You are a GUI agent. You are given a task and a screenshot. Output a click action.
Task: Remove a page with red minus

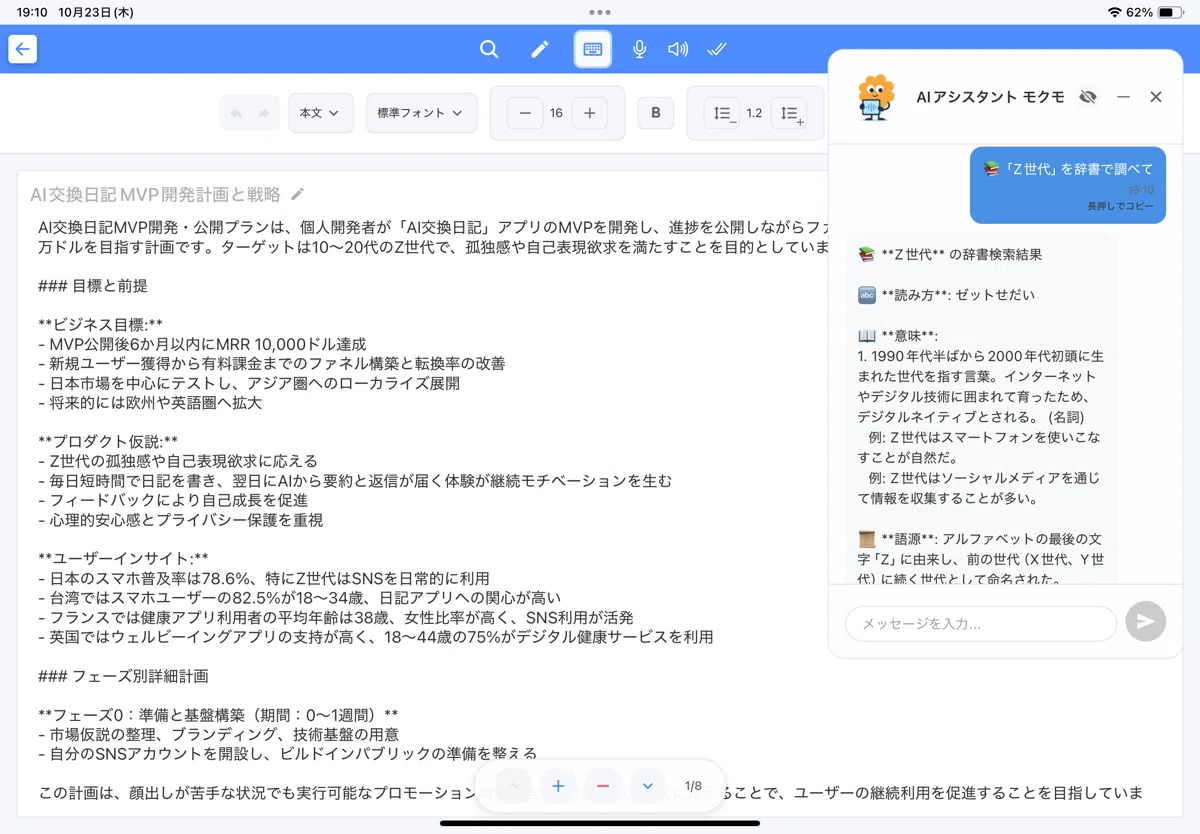pyautogui.click(x=602, y=786)
